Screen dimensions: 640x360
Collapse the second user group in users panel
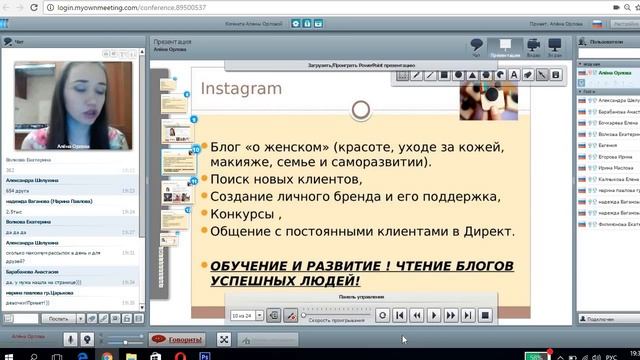[x=580, y=91]
